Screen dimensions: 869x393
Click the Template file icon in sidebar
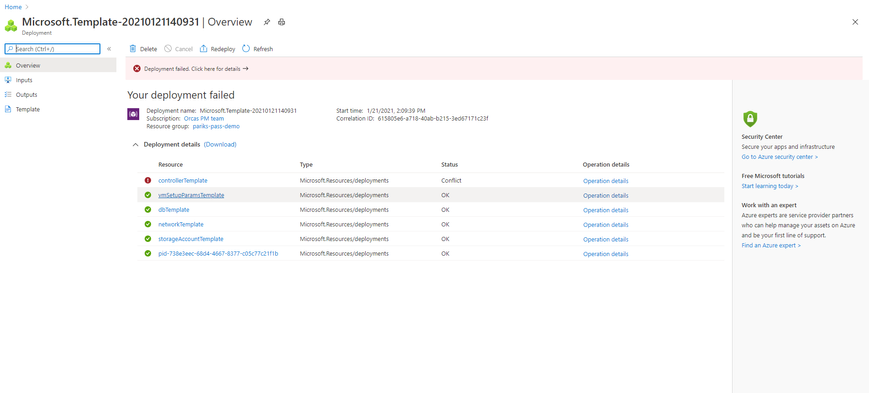[8, 109]
